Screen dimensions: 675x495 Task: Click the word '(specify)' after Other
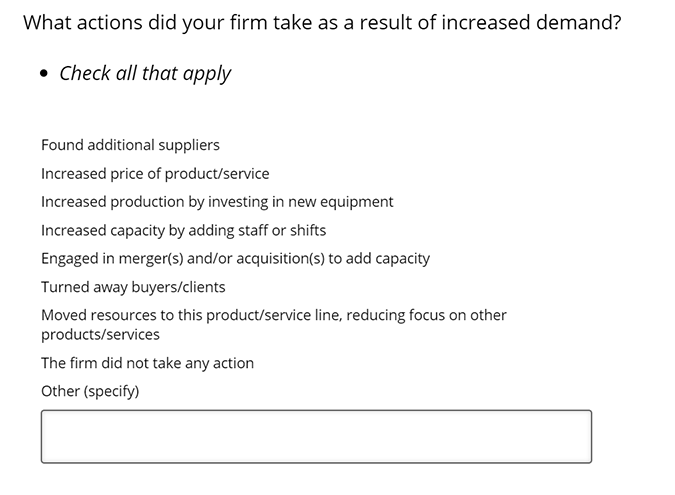pos(111,391)
